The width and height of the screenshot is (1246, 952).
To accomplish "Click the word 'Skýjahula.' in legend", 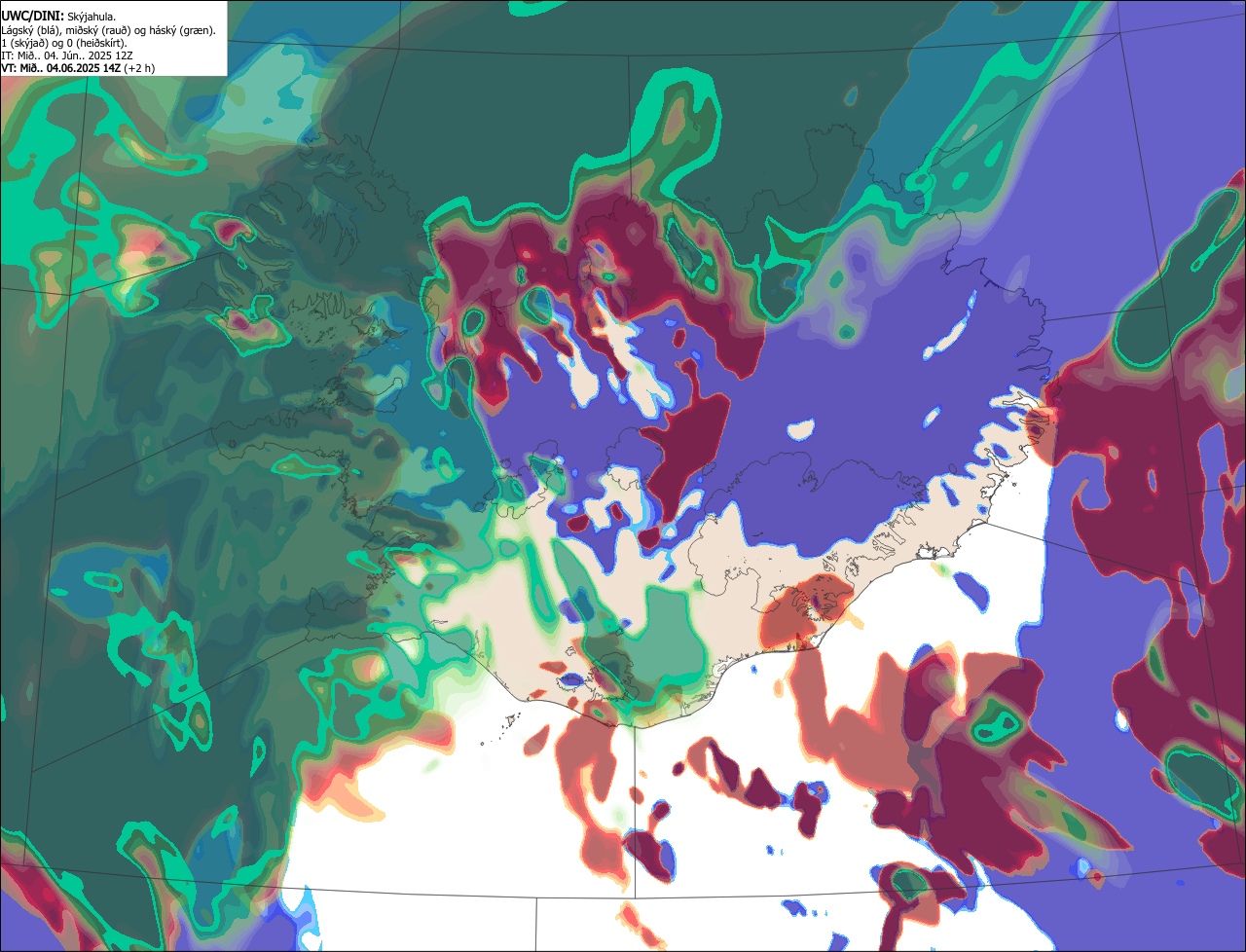I will [92, 17].
